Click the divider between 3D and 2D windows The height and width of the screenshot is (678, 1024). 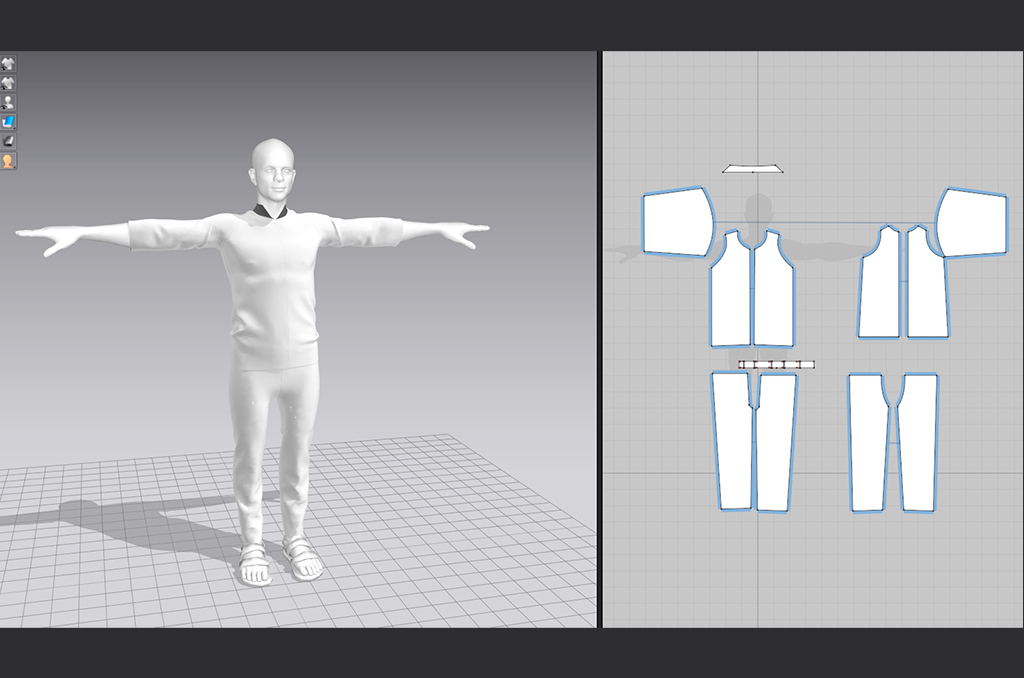[x=599, y=340]
